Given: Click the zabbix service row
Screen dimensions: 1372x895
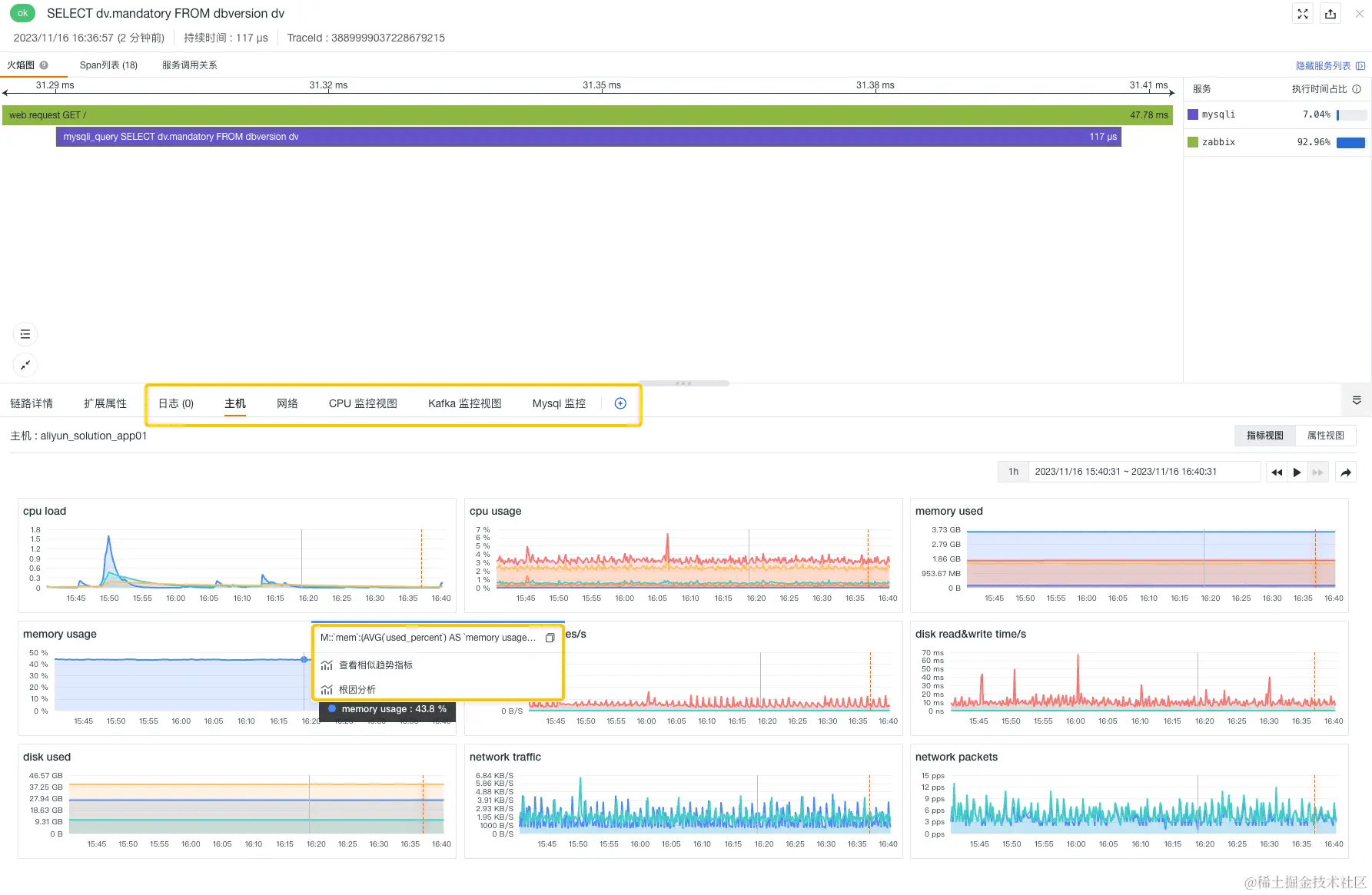Looking at the screenshot, I should (1277, 142).
